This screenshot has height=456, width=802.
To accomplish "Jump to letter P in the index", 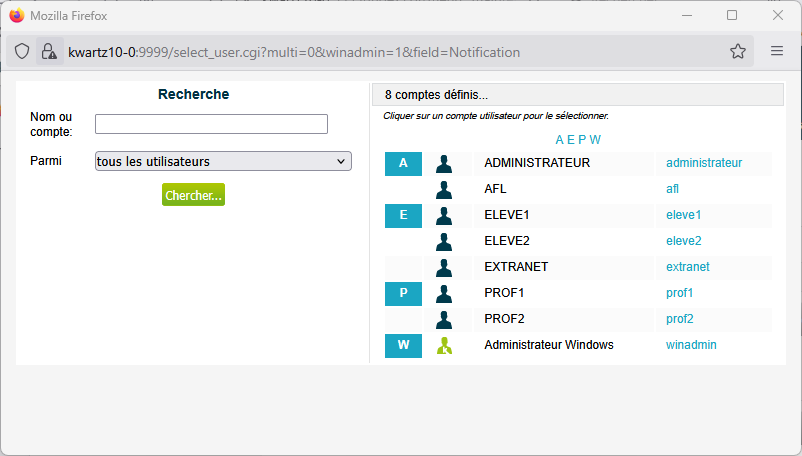I will tap(582, 140).
